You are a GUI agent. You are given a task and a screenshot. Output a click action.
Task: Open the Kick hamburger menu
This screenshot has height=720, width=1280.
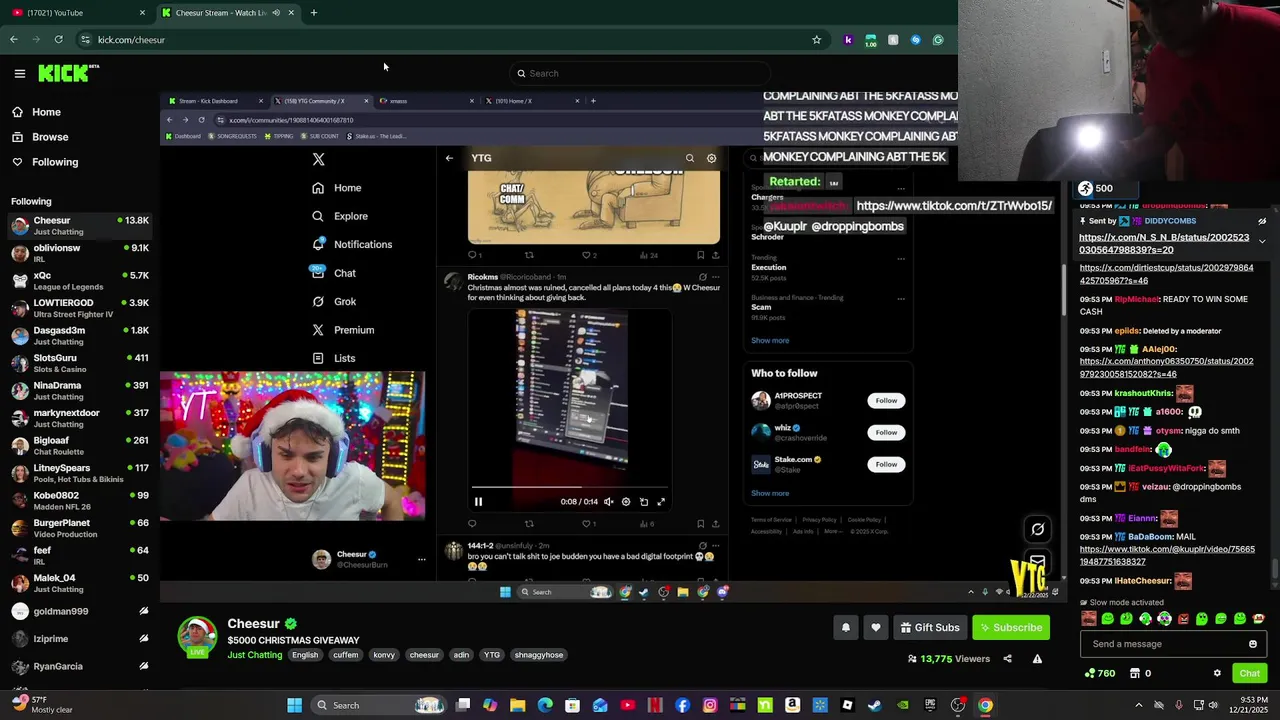click(19, 73)
